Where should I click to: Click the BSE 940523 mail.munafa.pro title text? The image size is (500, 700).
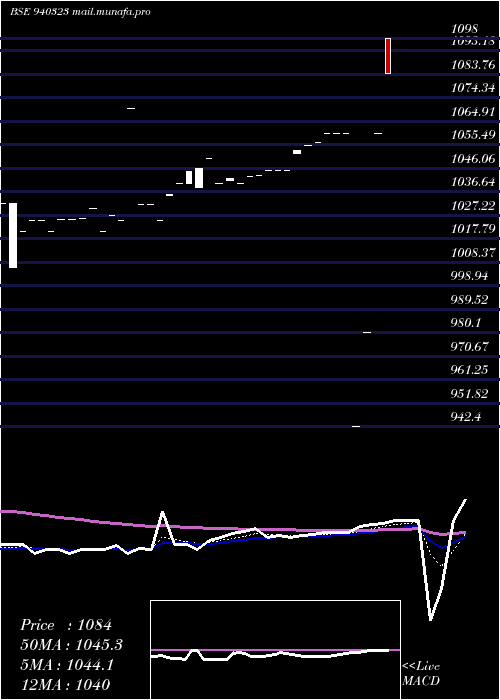tap(80, 12)
